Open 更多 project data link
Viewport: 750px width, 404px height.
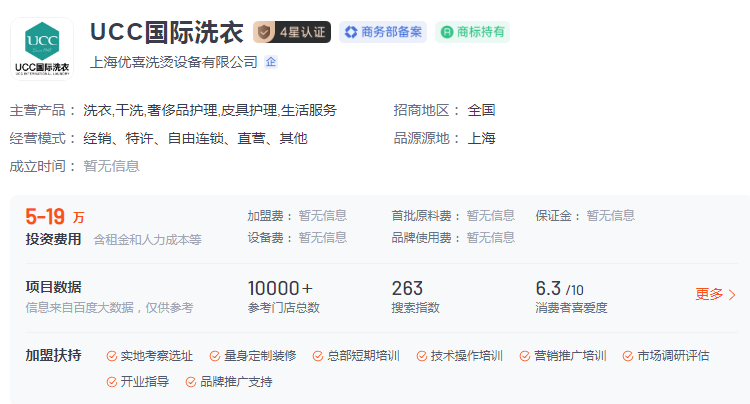[709, 294]
